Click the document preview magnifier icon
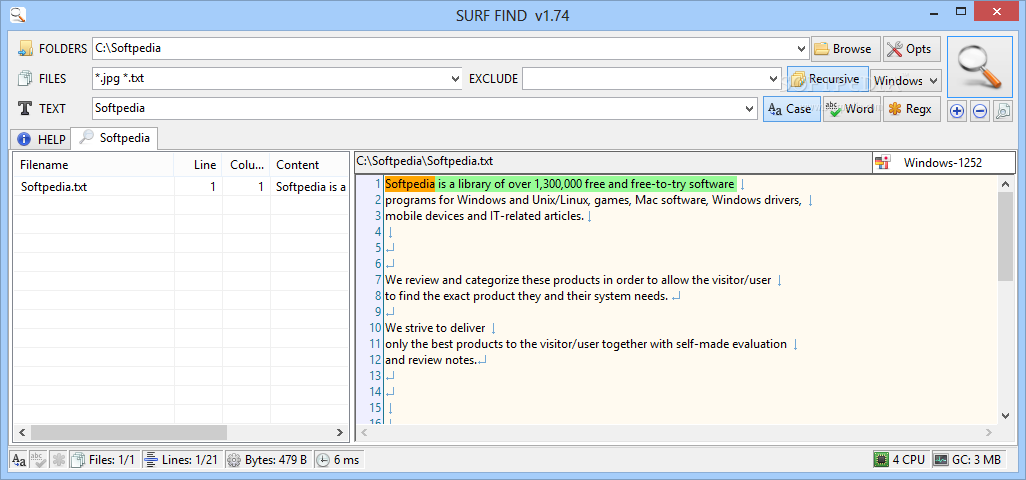 (x=1002, y=111)
